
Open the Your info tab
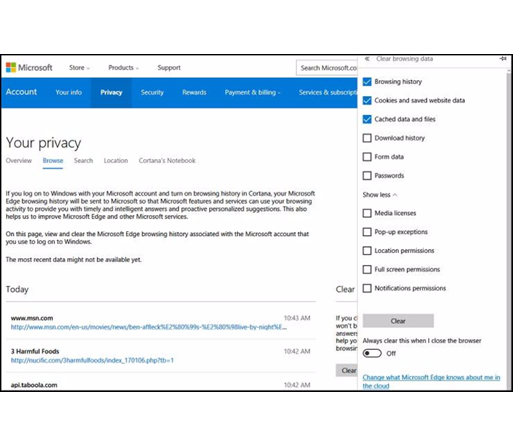pyautogui.click(x=69, y=93)
